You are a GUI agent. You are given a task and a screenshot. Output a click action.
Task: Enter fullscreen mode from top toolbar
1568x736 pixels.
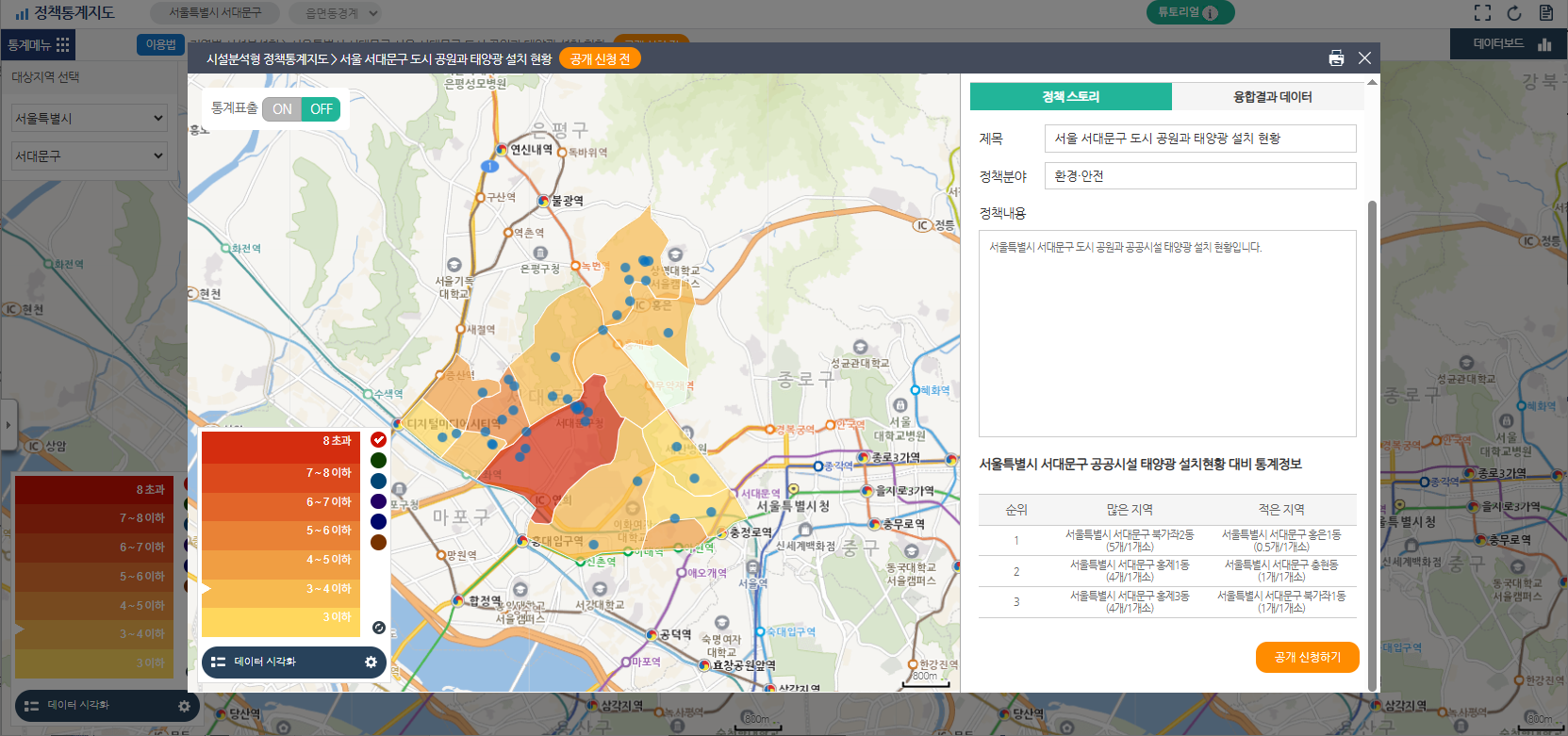pyautogui.click(x=1482, y=13)
